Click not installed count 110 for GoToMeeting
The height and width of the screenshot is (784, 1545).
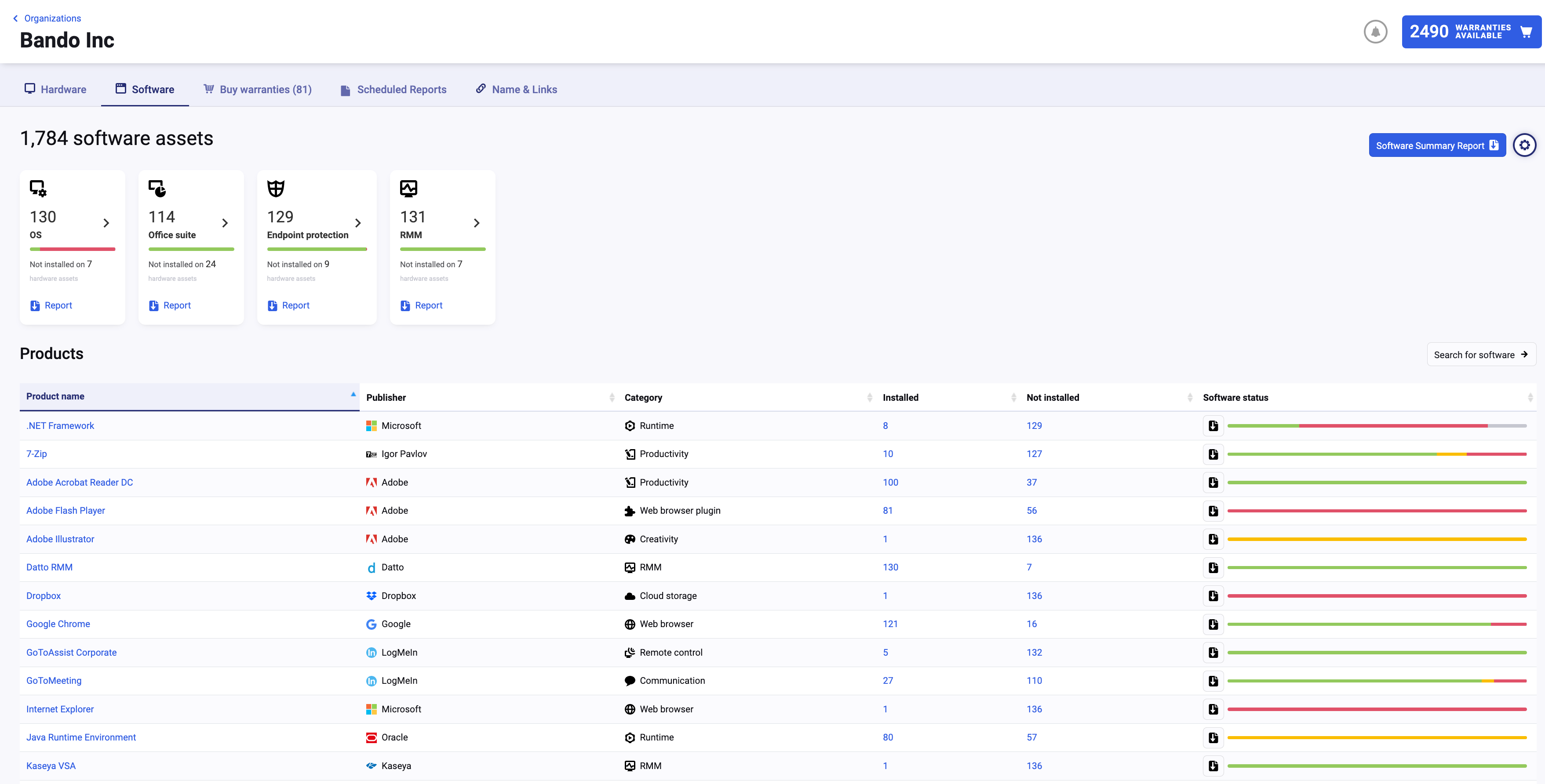1034,680
